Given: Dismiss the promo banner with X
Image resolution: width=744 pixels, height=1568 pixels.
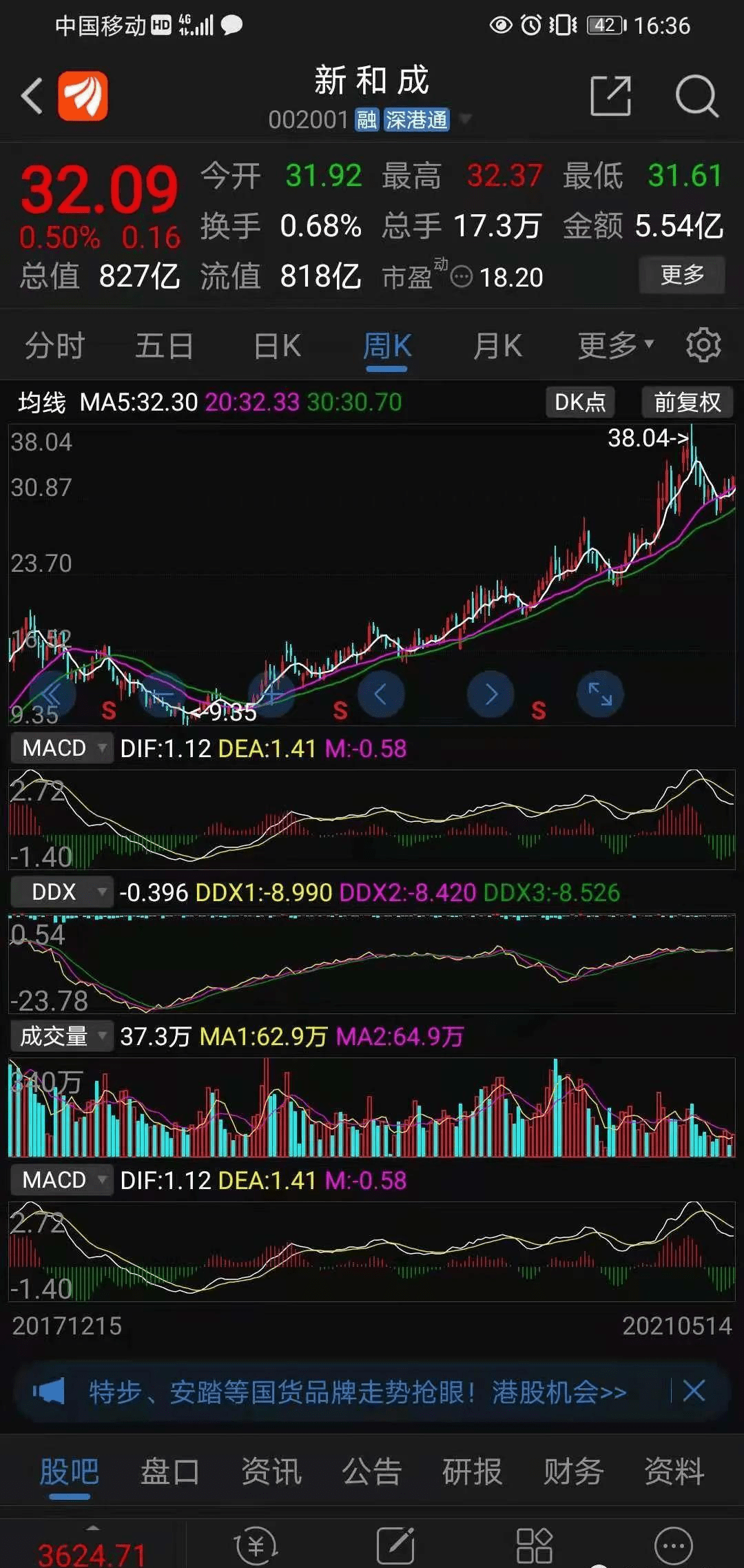Looking at the screenshot, I should [x=694, y=1391].
